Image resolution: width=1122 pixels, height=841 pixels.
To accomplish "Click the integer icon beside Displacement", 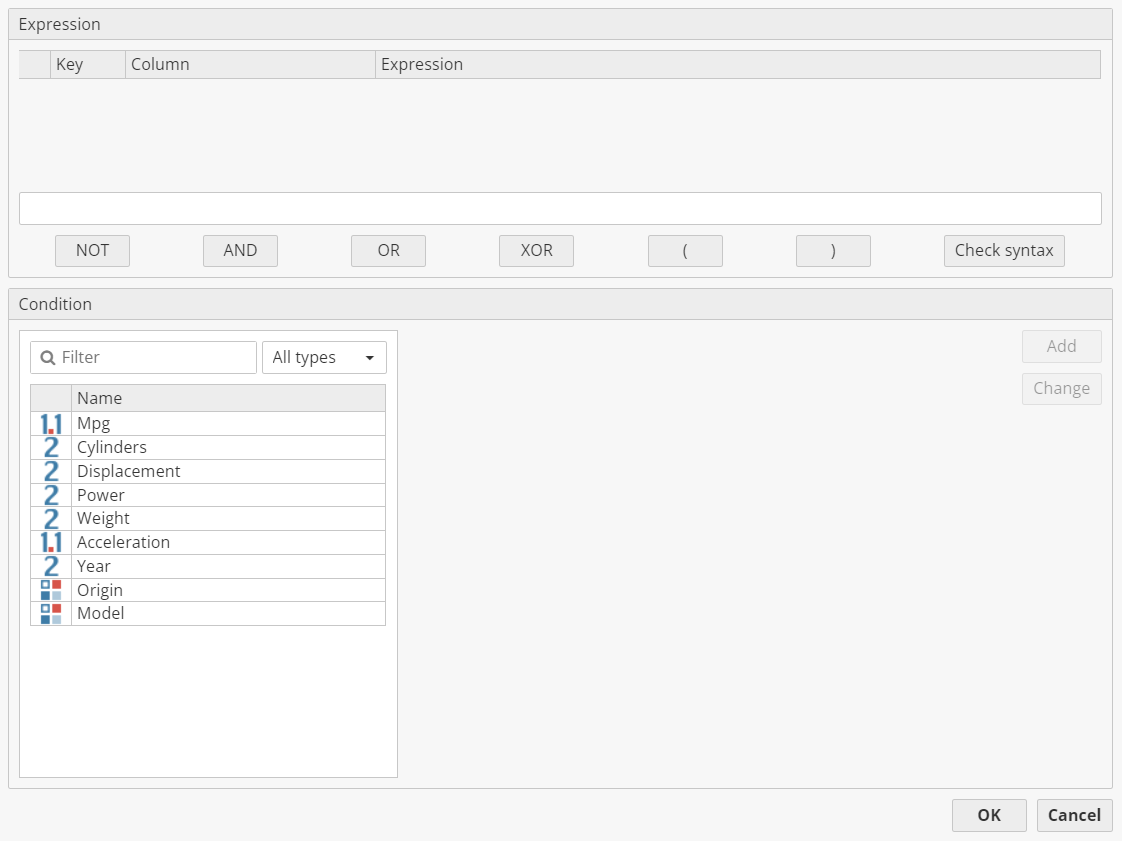I will click(51, 471).
